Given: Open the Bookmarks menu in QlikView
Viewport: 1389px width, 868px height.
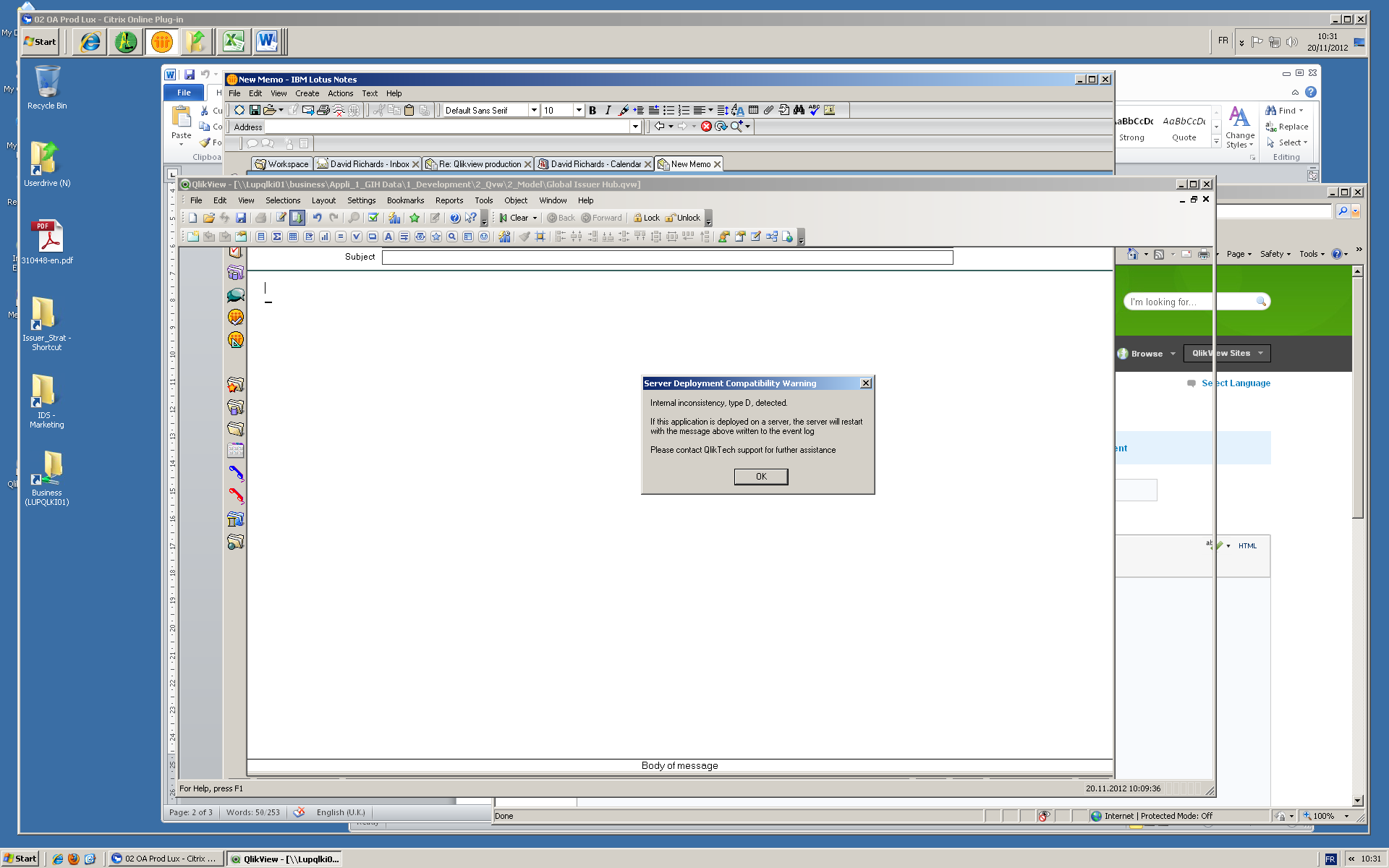Looking at the screenshot, I should pyautogui.click(x=405, y=200).
